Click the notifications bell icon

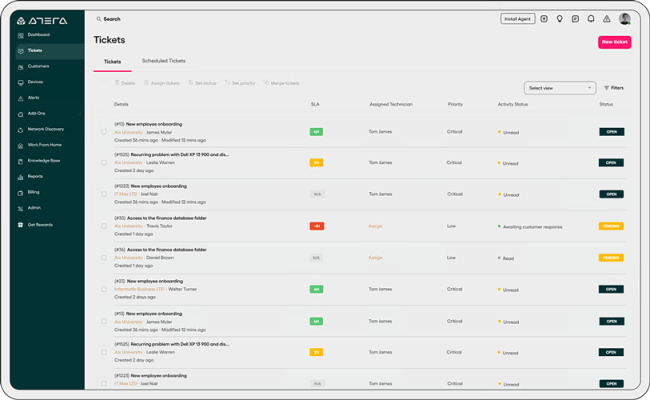pyautogui.click(x=590, y=18)
